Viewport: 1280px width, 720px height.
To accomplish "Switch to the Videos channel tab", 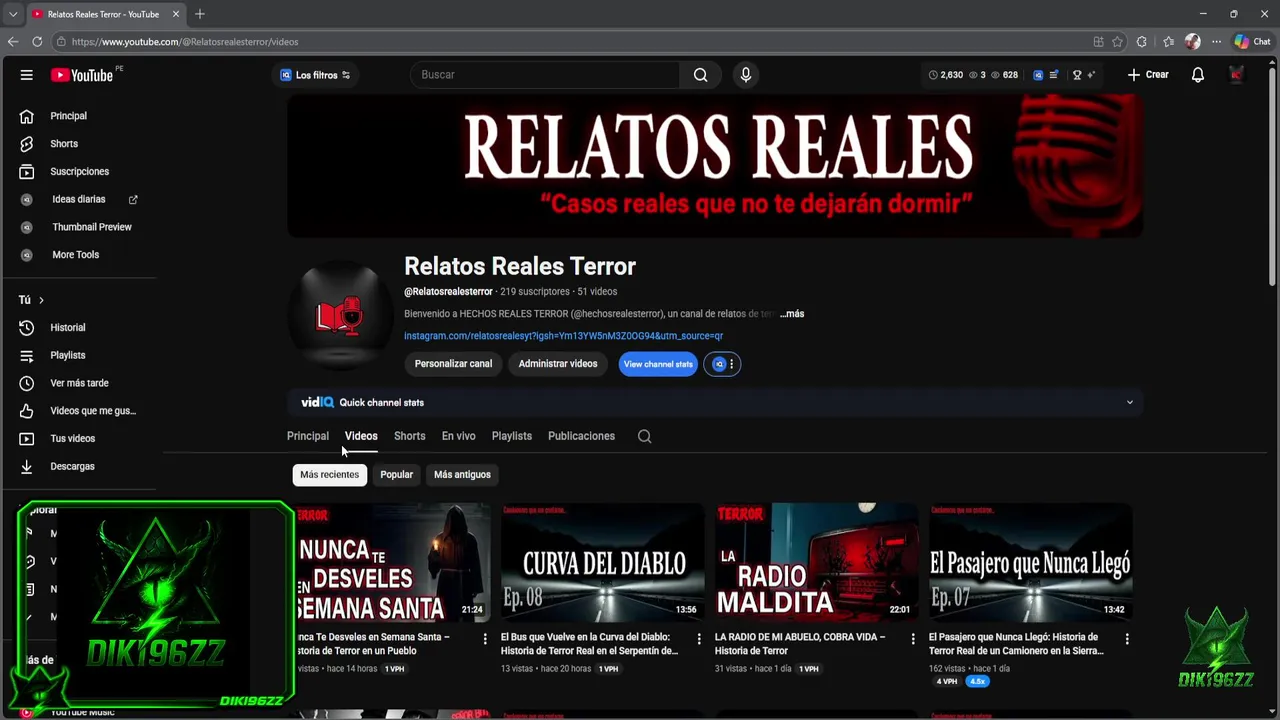I will (x=361, y=436).
